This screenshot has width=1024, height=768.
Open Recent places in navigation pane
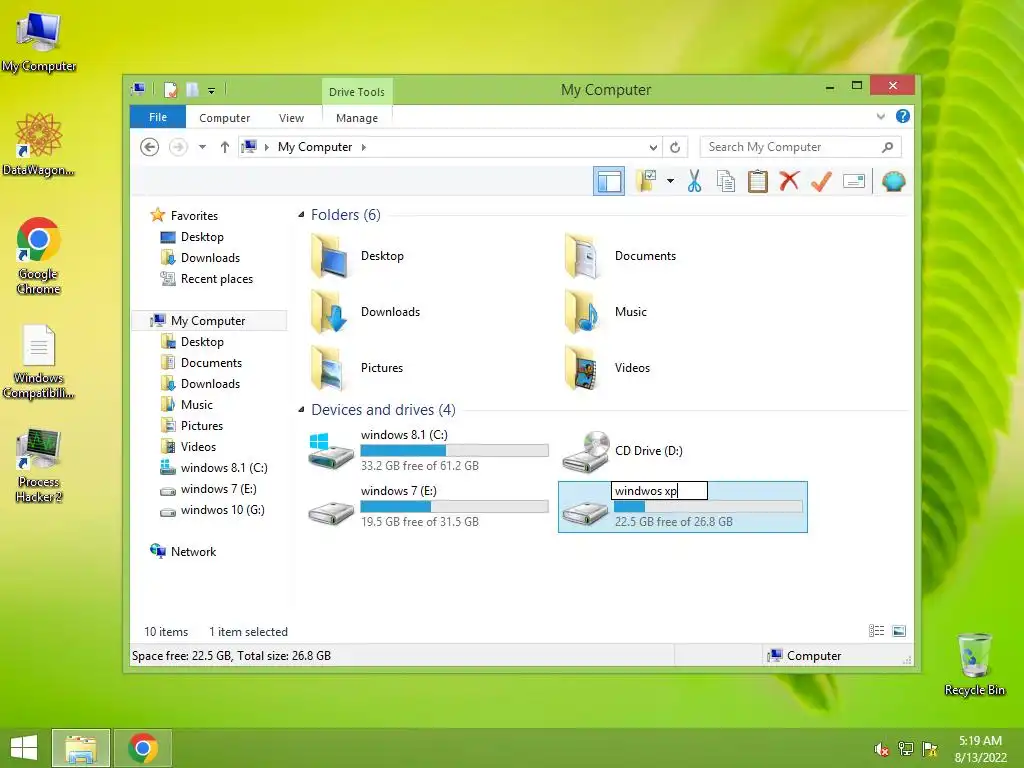[216, 279]
